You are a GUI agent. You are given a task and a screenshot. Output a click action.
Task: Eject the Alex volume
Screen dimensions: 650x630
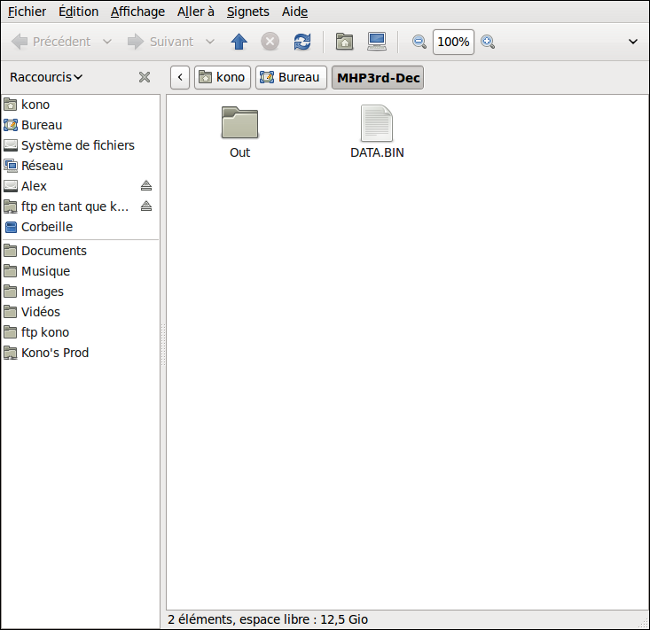tap(146, 186)
